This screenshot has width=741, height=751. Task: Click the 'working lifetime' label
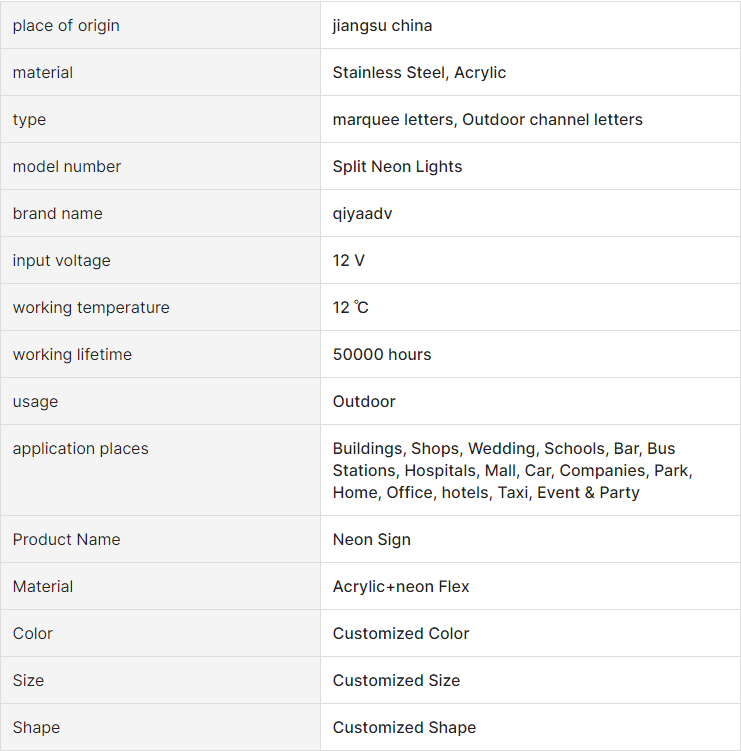72,355
